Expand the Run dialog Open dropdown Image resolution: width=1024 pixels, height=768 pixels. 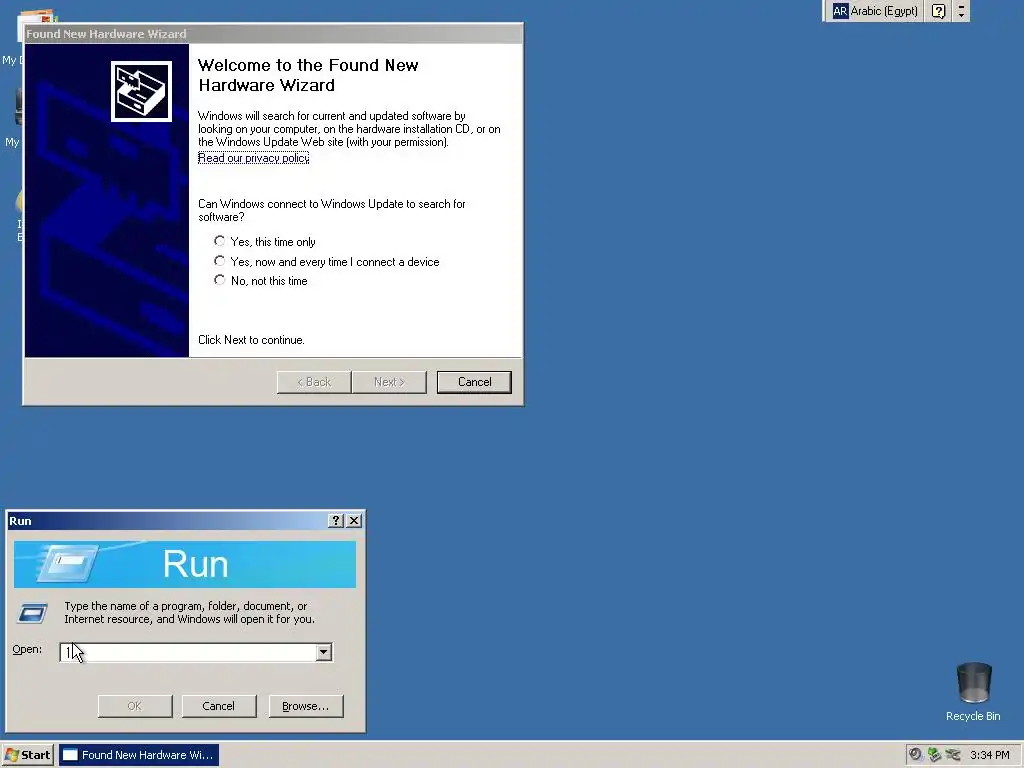[x=324, y=652]
